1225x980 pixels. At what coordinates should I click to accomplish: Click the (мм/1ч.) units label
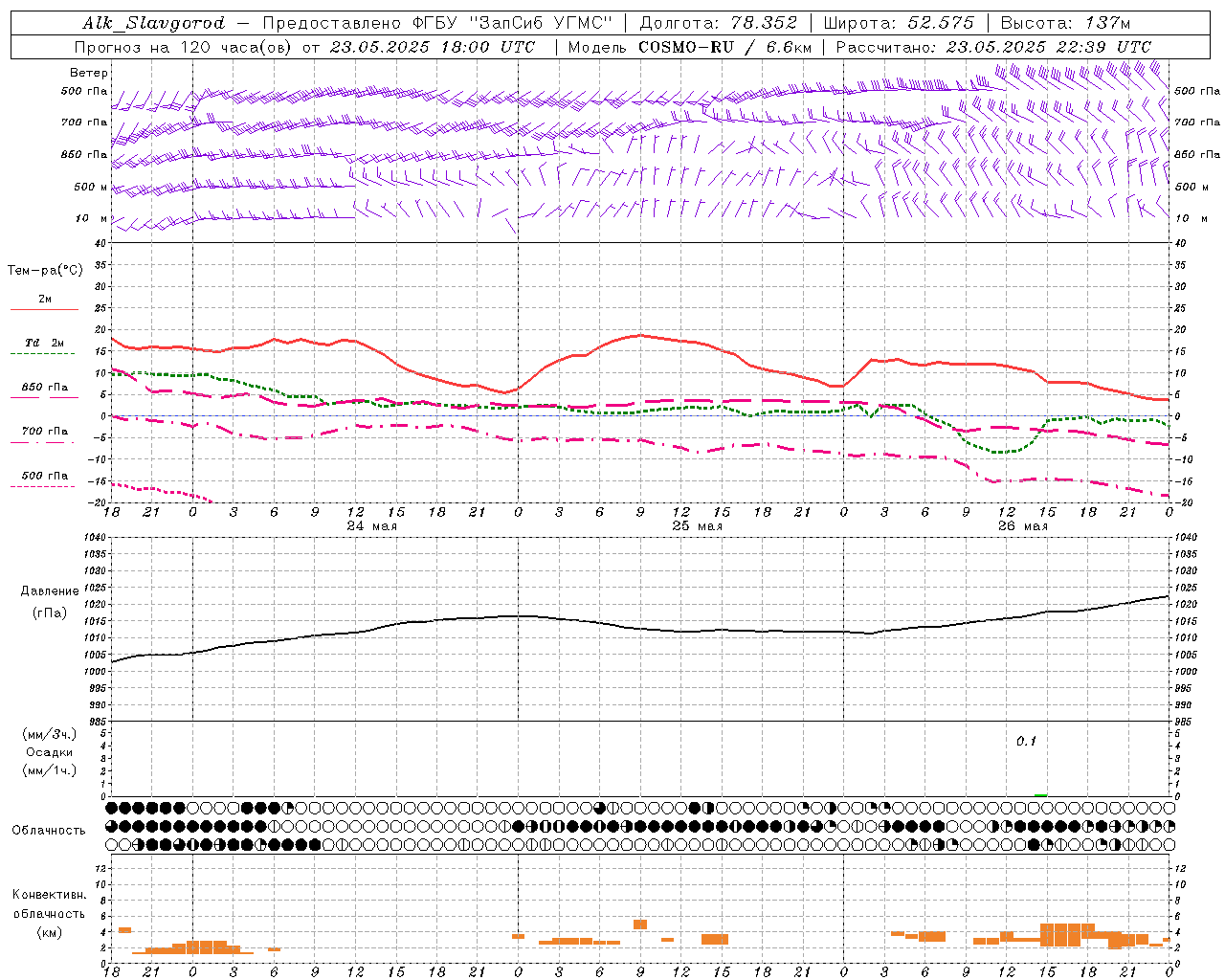point(50,770)
